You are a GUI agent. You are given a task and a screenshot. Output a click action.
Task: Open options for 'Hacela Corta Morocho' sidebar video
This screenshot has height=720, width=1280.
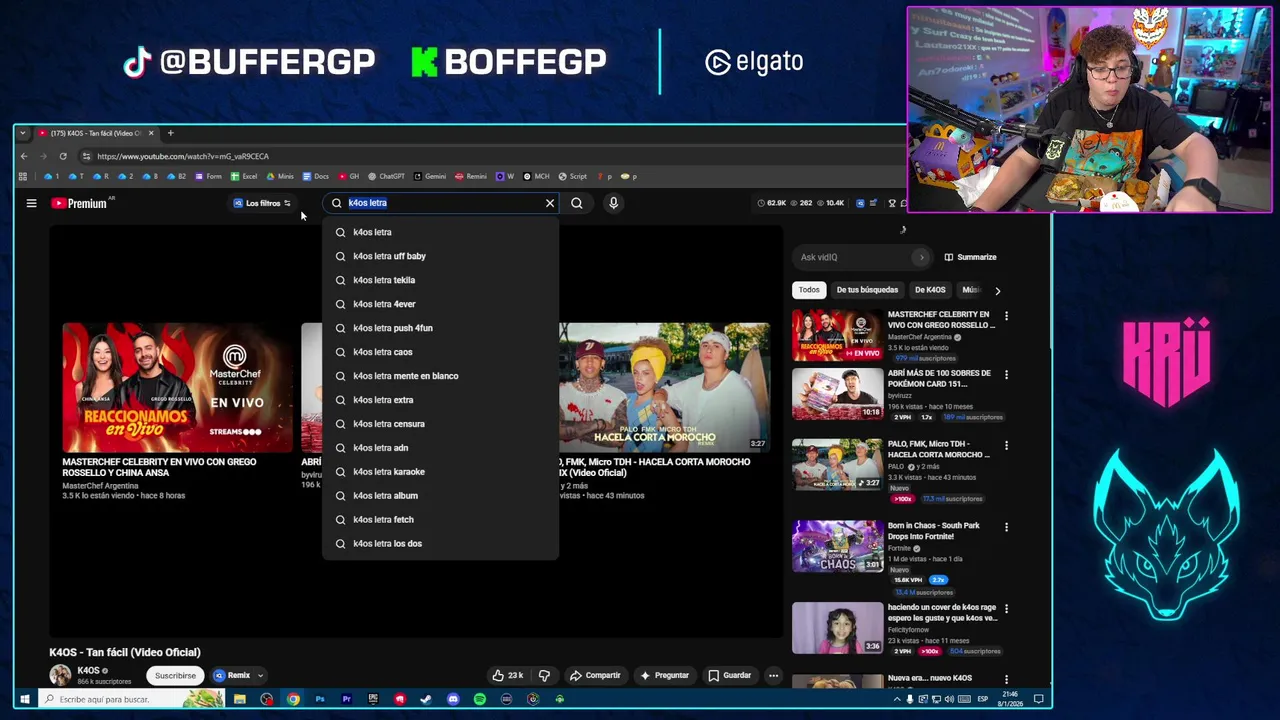point(1006,446)
